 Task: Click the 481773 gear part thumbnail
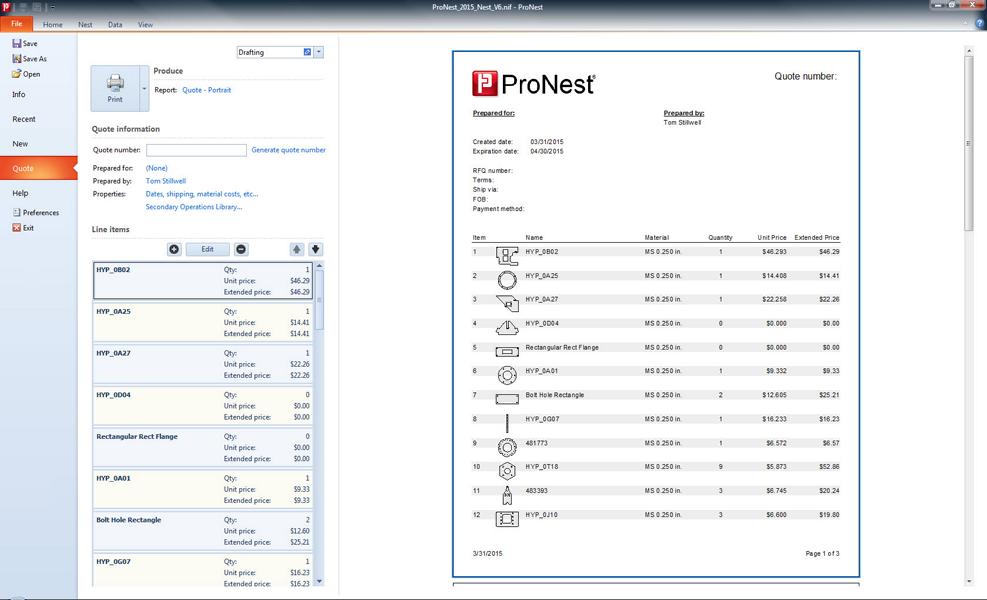[x=507, y=446]
